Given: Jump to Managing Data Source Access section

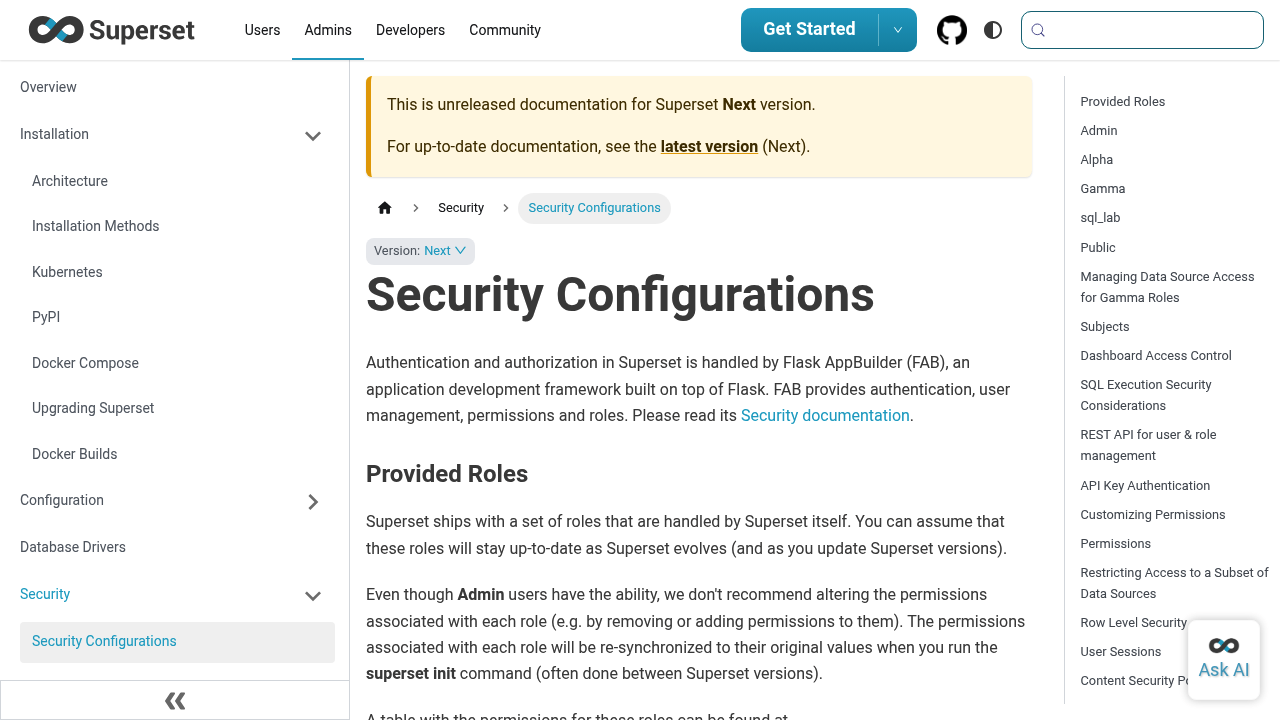Looking at the screenshot, I should (x=1167, y=287).
